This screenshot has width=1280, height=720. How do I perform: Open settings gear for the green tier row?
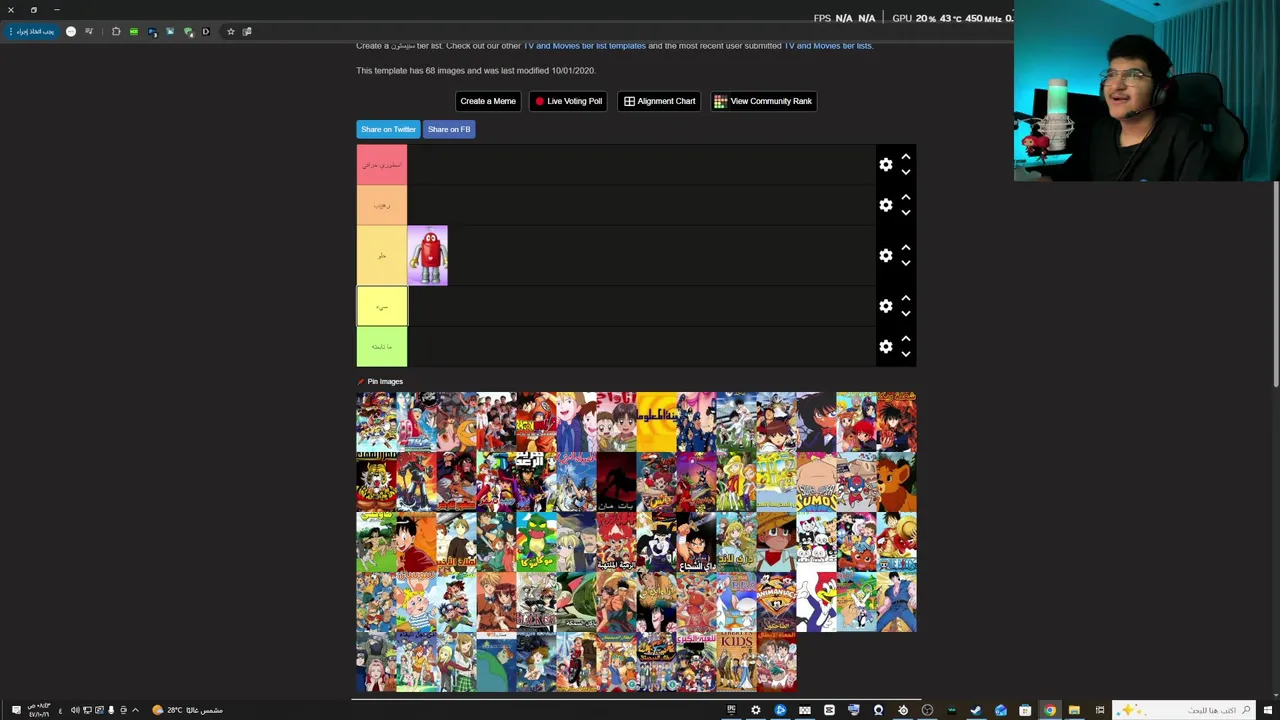885,347
